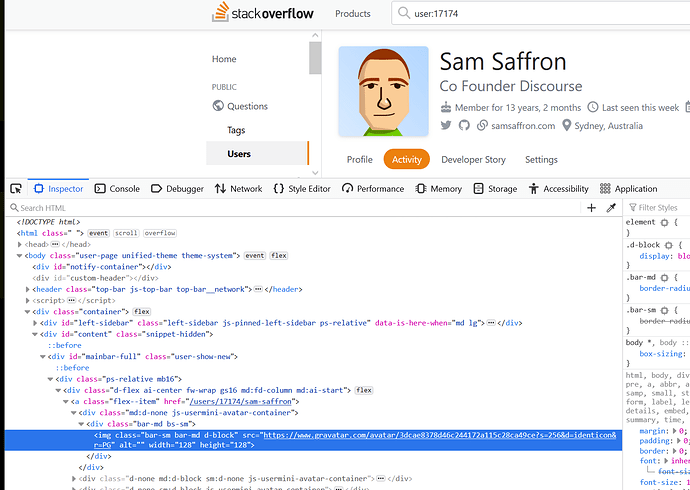This screenshot has width=690, height=490.
Task: Click the location pin icon beside Sydney
Action: (566, 126)
